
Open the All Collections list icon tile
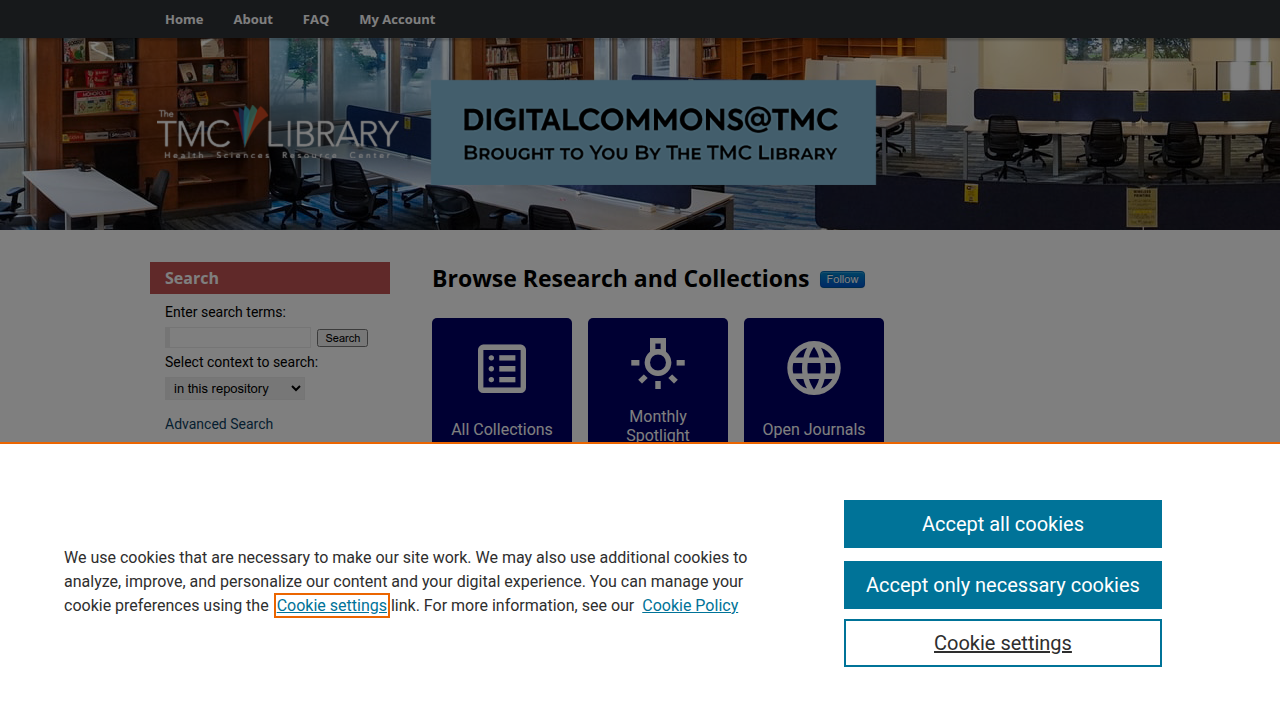502,380
